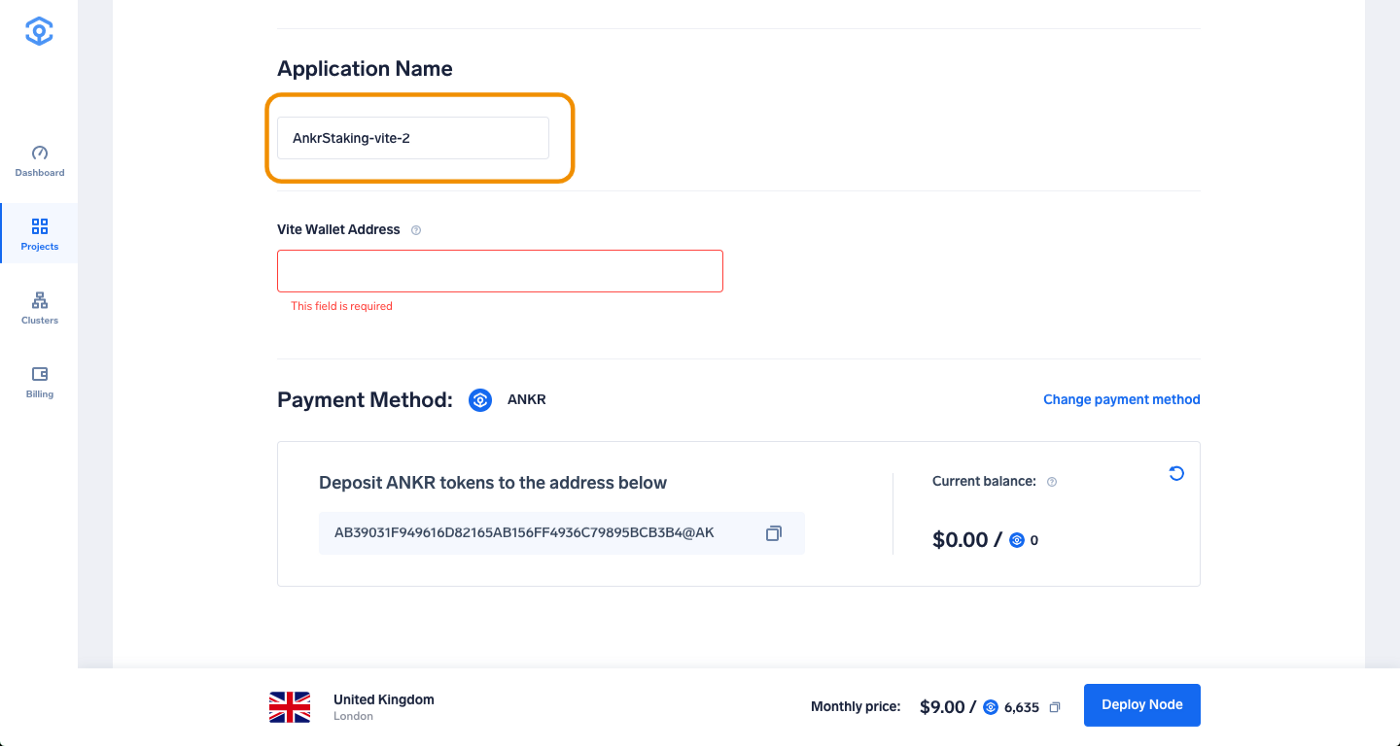Click the Dashboard label in sidebar

(x=39, y=173)
